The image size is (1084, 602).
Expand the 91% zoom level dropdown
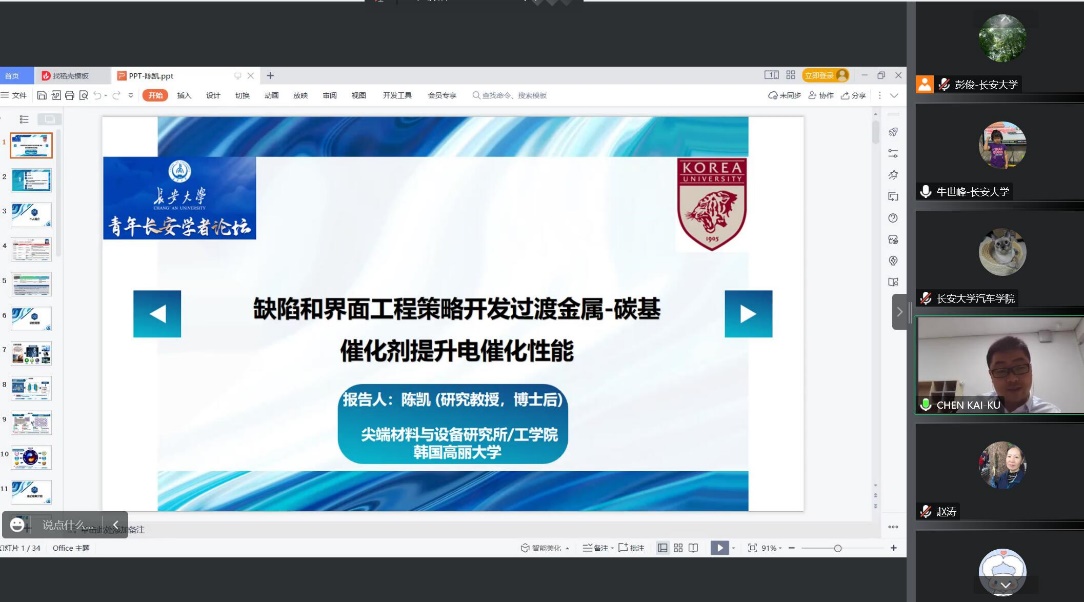773,548
